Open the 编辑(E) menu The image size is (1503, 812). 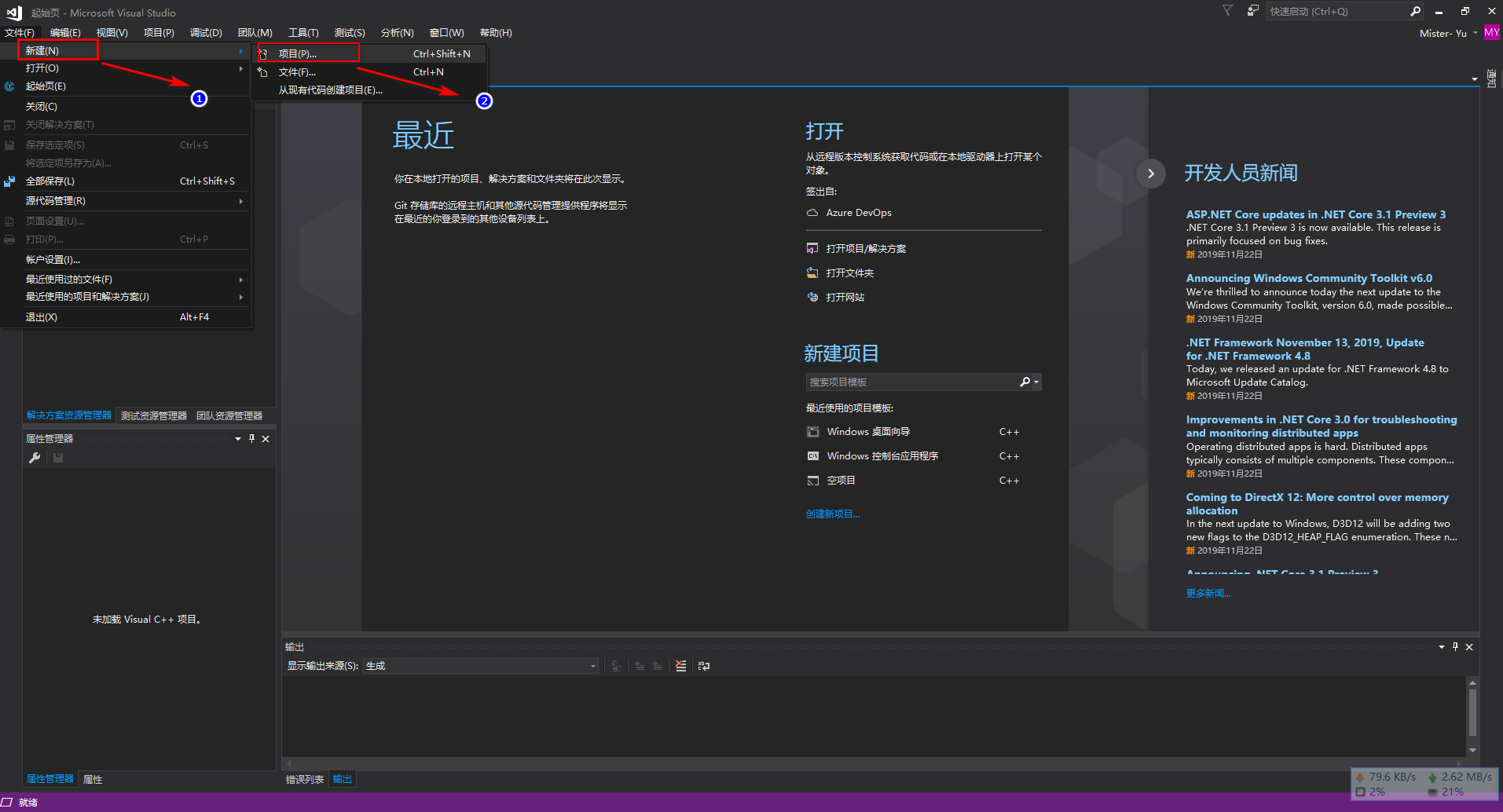(65, 33)
